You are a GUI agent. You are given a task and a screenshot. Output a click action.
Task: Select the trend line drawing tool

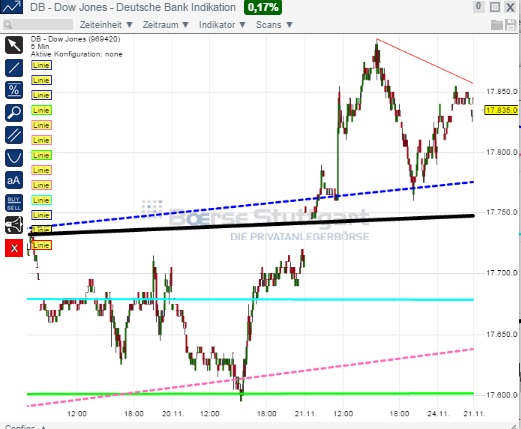[14, 68]
